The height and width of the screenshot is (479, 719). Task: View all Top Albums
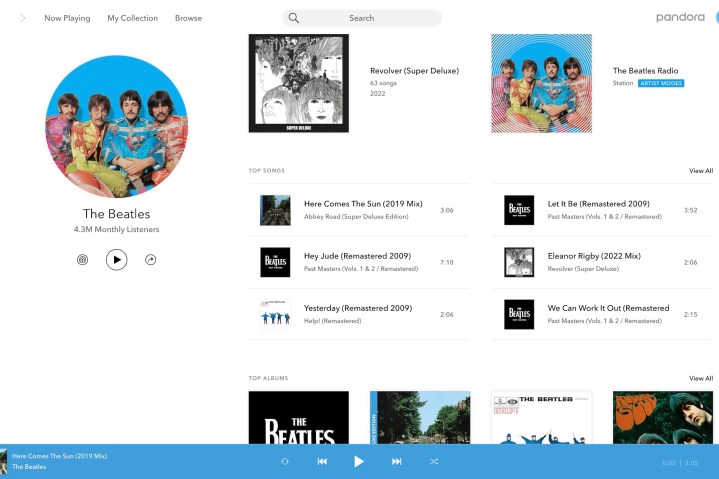(700, 379)
